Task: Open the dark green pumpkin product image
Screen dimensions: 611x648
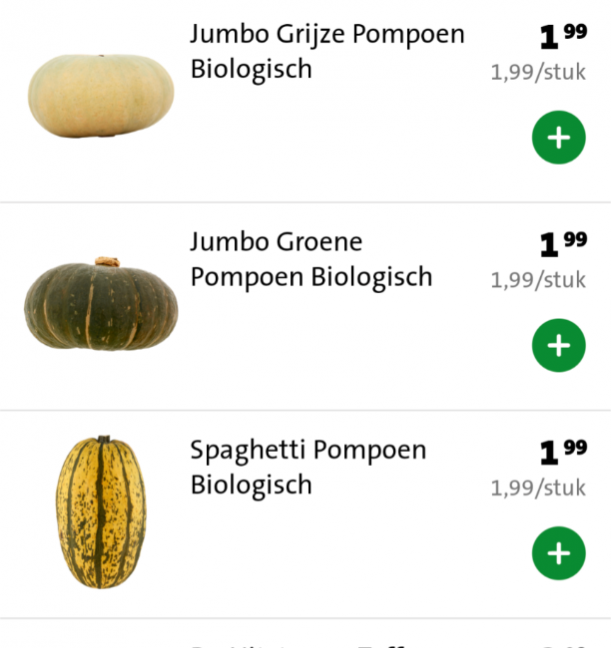Action: [x=100, y=304]
